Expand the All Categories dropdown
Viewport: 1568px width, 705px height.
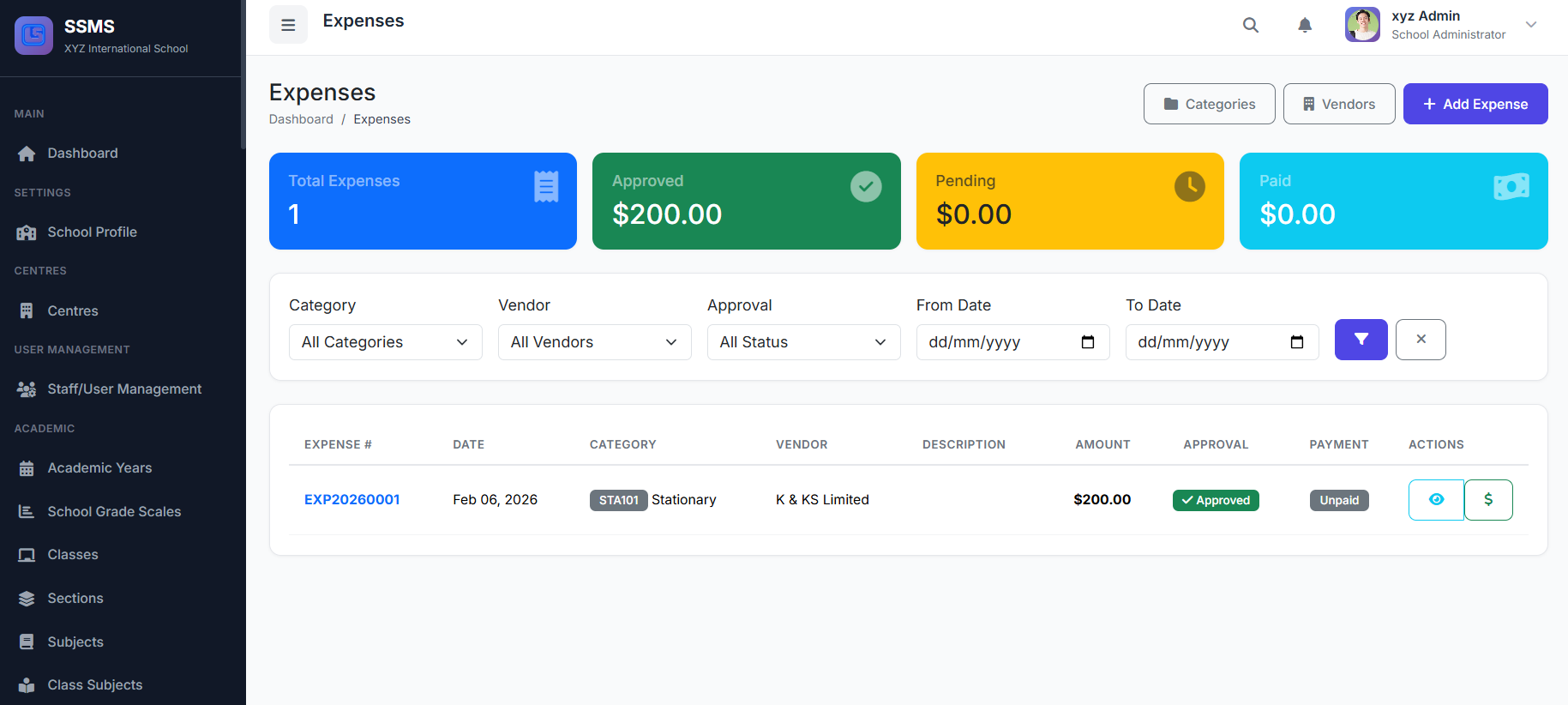tap(385, 342)
